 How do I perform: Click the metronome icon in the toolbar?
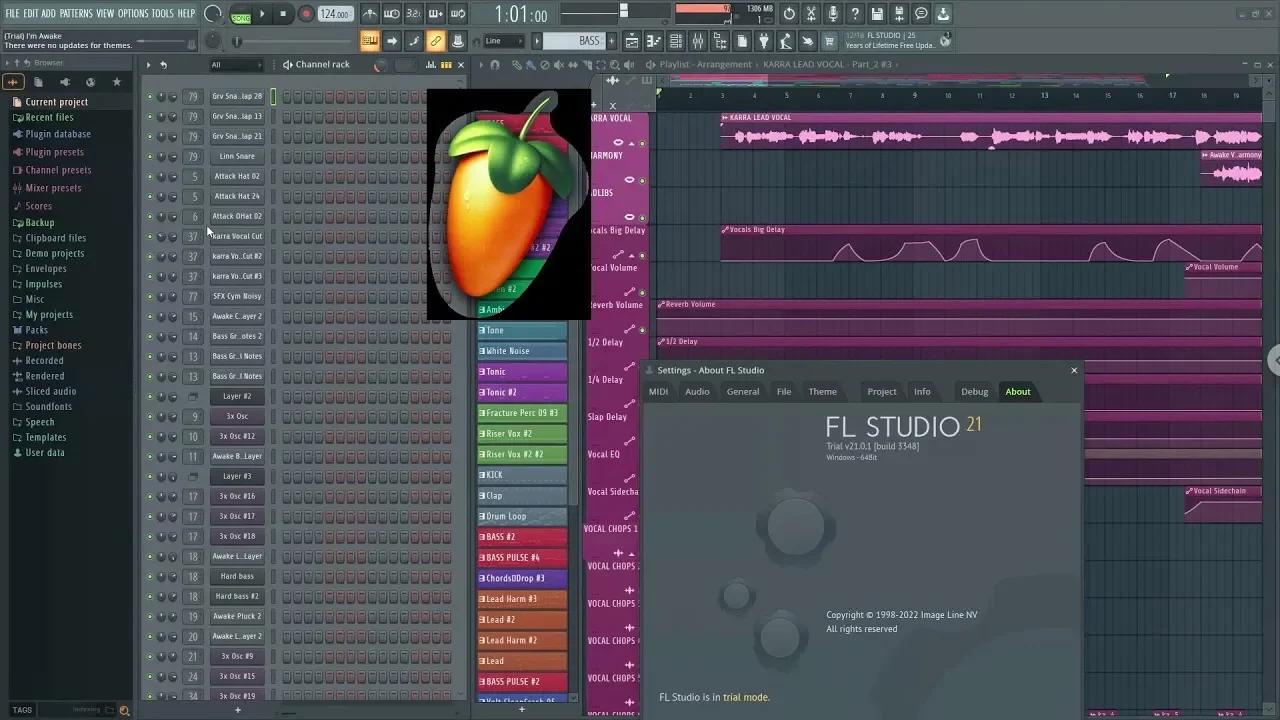pos(370,14)
